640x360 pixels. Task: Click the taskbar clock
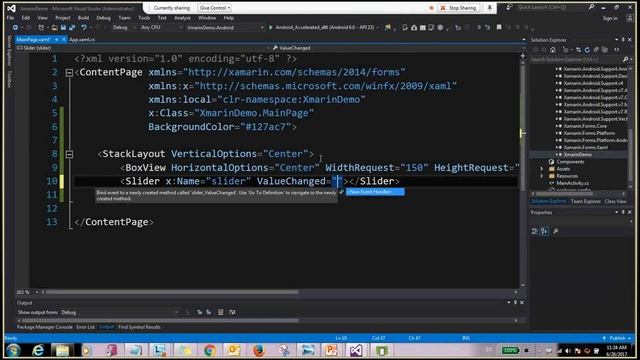click(617, 350)
